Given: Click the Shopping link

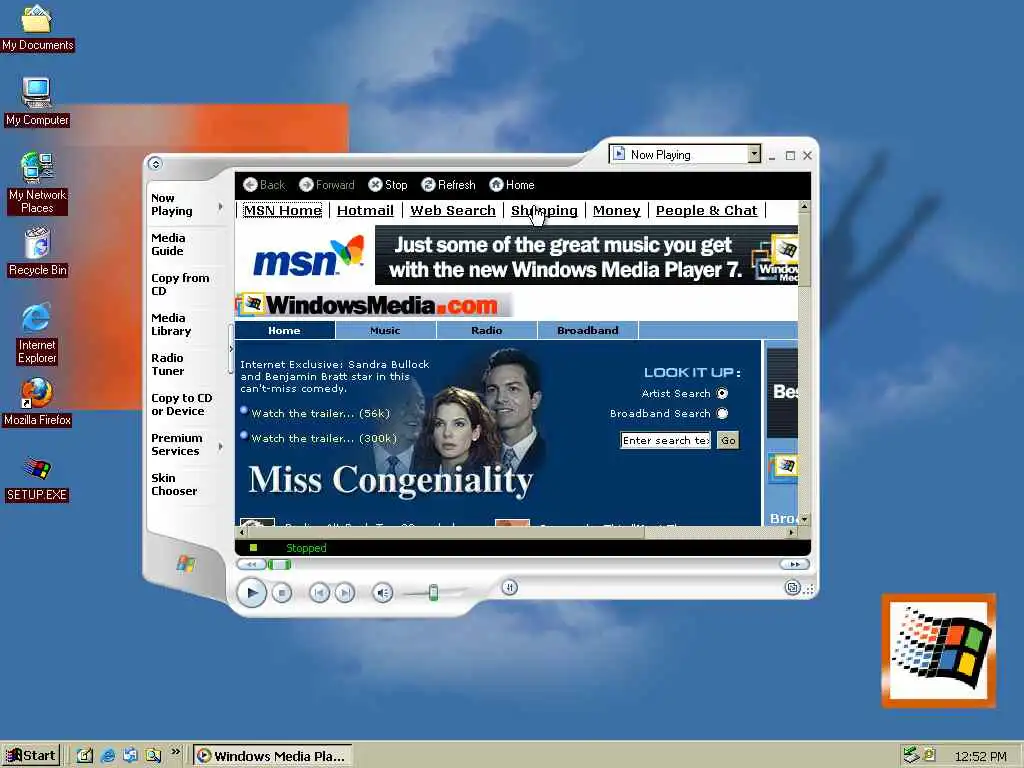Looking at the screenshot, I should pyautogui.click(x=544, y=210).
